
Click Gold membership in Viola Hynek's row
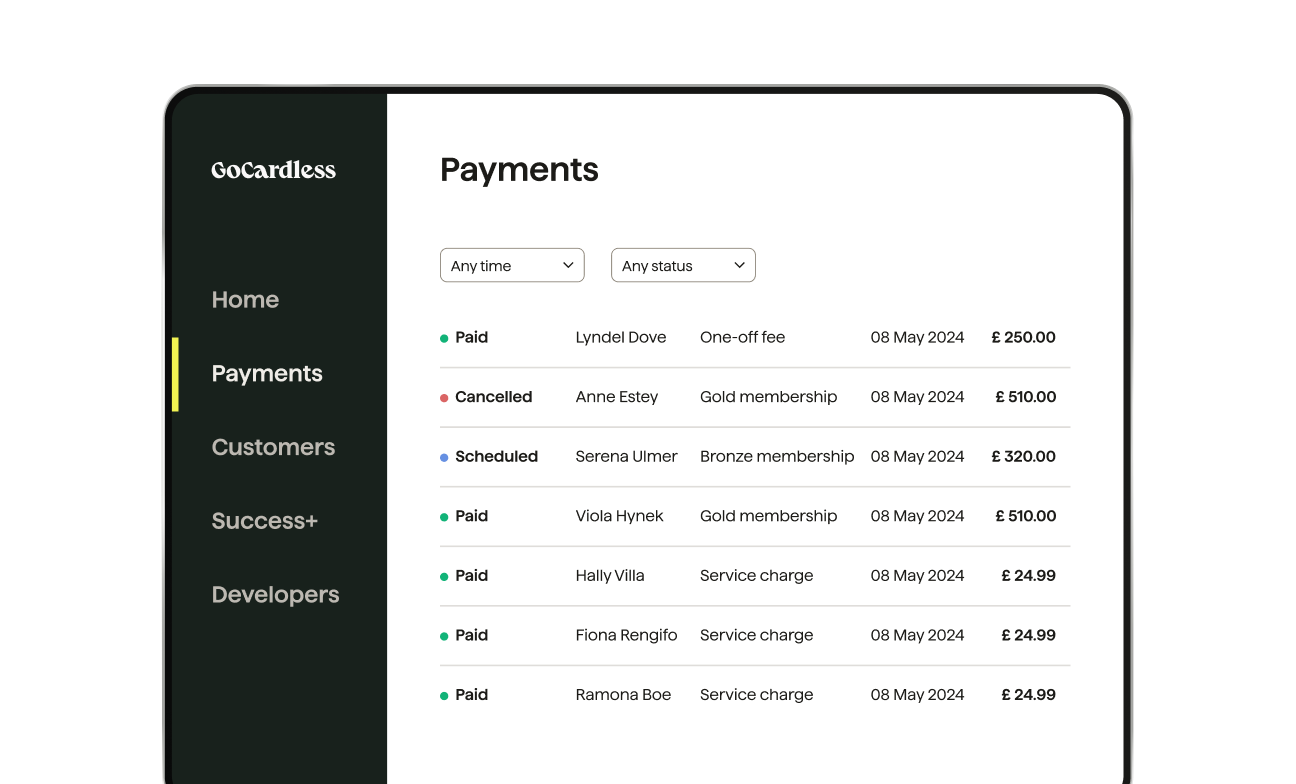coord(768,516)
